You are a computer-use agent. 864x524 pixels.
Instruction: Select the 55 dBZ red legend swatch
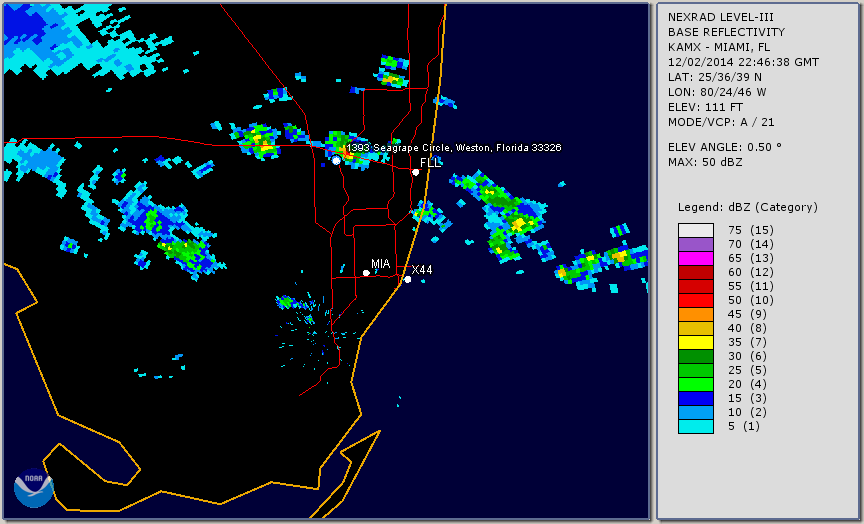(x=695, y=287)
